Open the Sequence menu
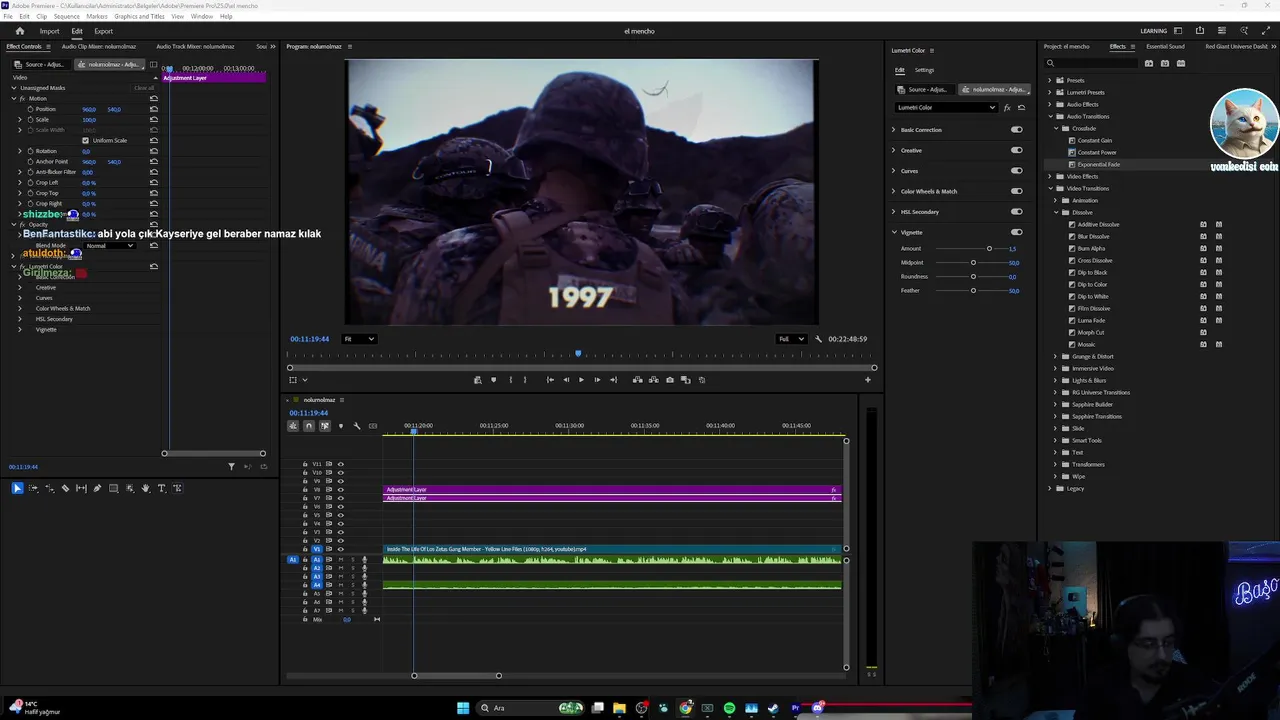Viewport: 1280px width, 720px height. coord(66,16)
